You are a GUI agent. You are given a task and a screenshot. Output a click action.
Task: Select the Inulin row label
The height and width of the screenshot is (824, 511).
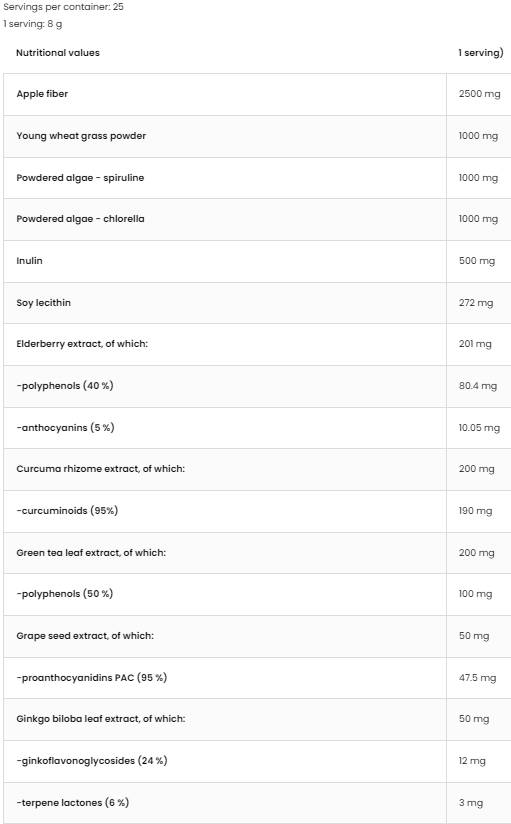pos(29,261)
